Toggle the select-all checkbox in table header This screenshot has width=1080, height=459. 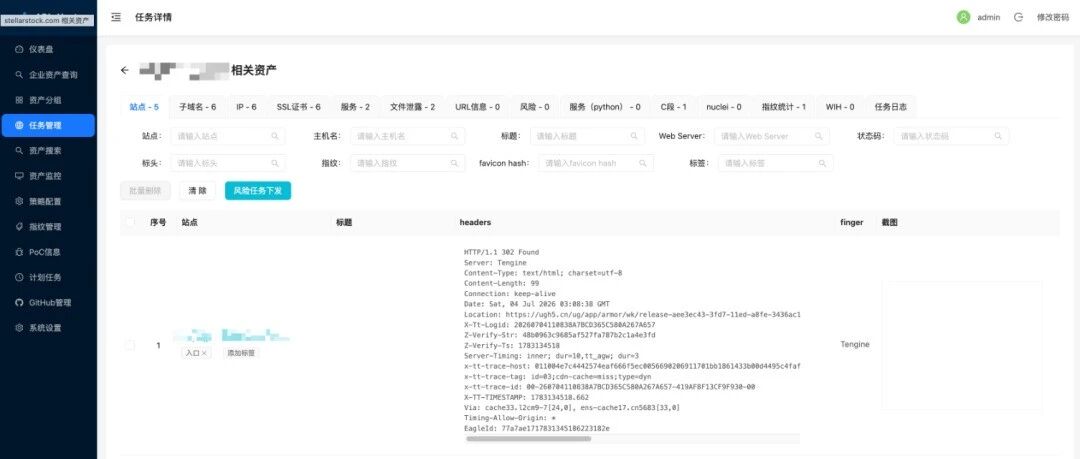coord(130,222)
